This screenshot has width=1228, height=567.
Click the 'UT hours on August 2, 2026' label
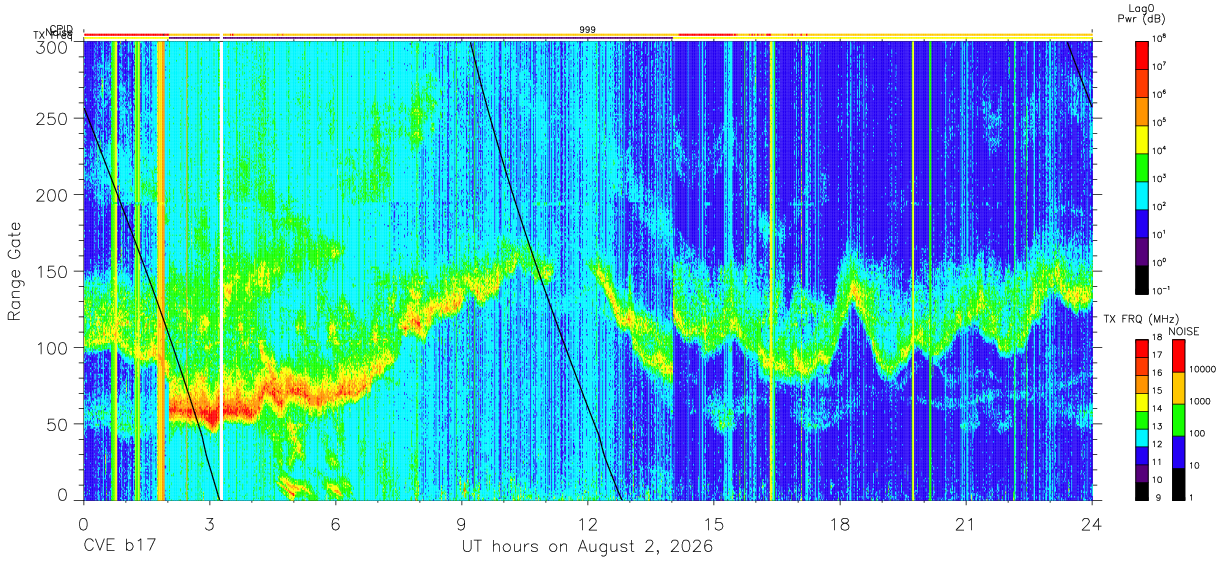coord(587,547)
